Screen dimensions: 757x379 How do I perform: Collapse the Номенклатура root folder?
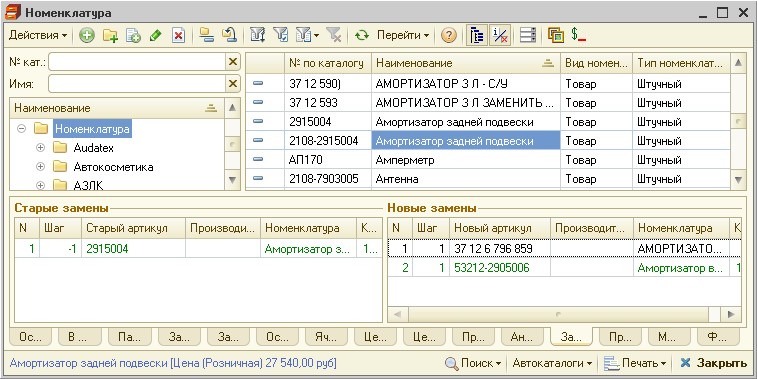[x=21, y=129]
